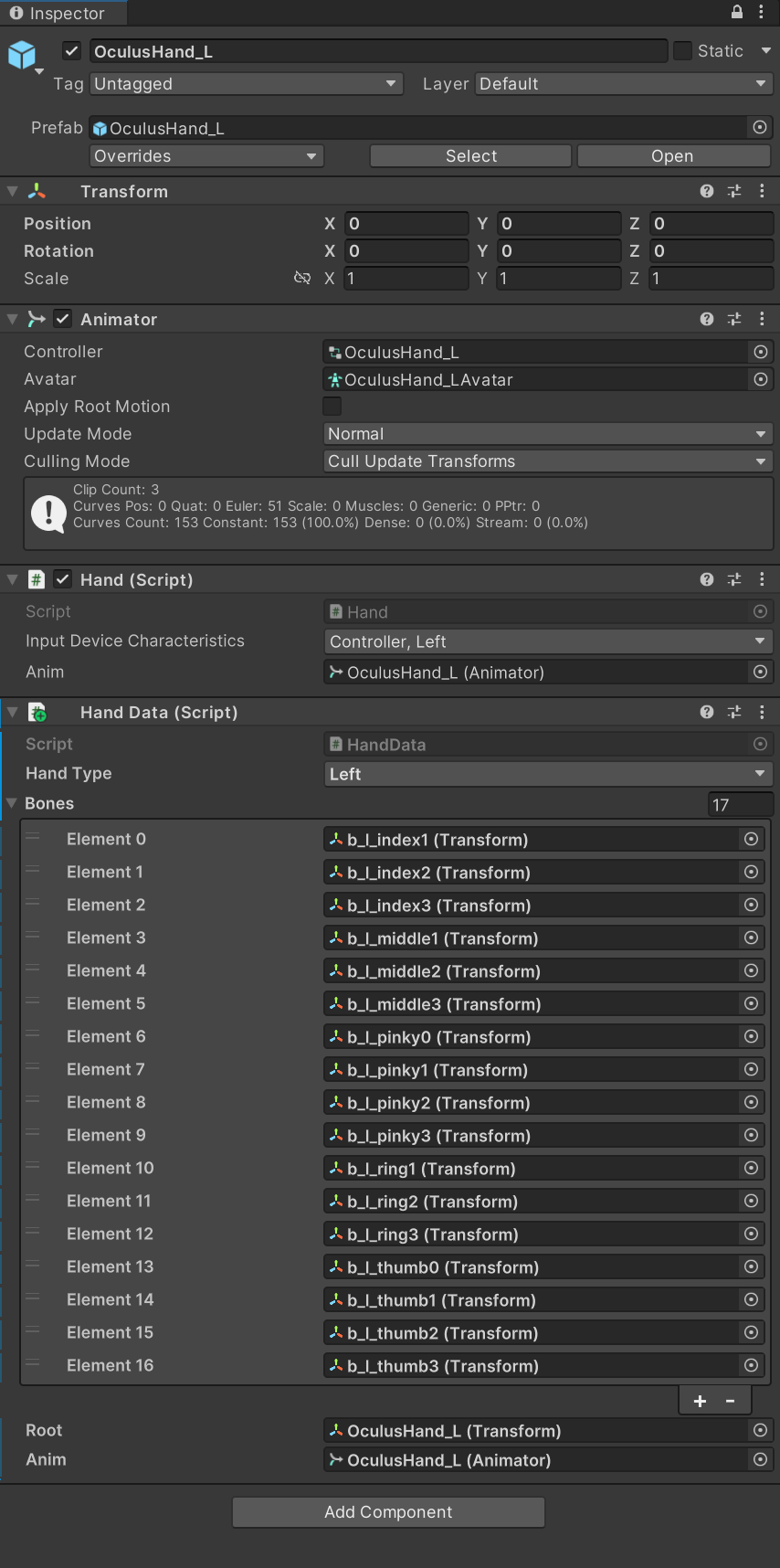Pick object for Root field

tap(760, 1430)
